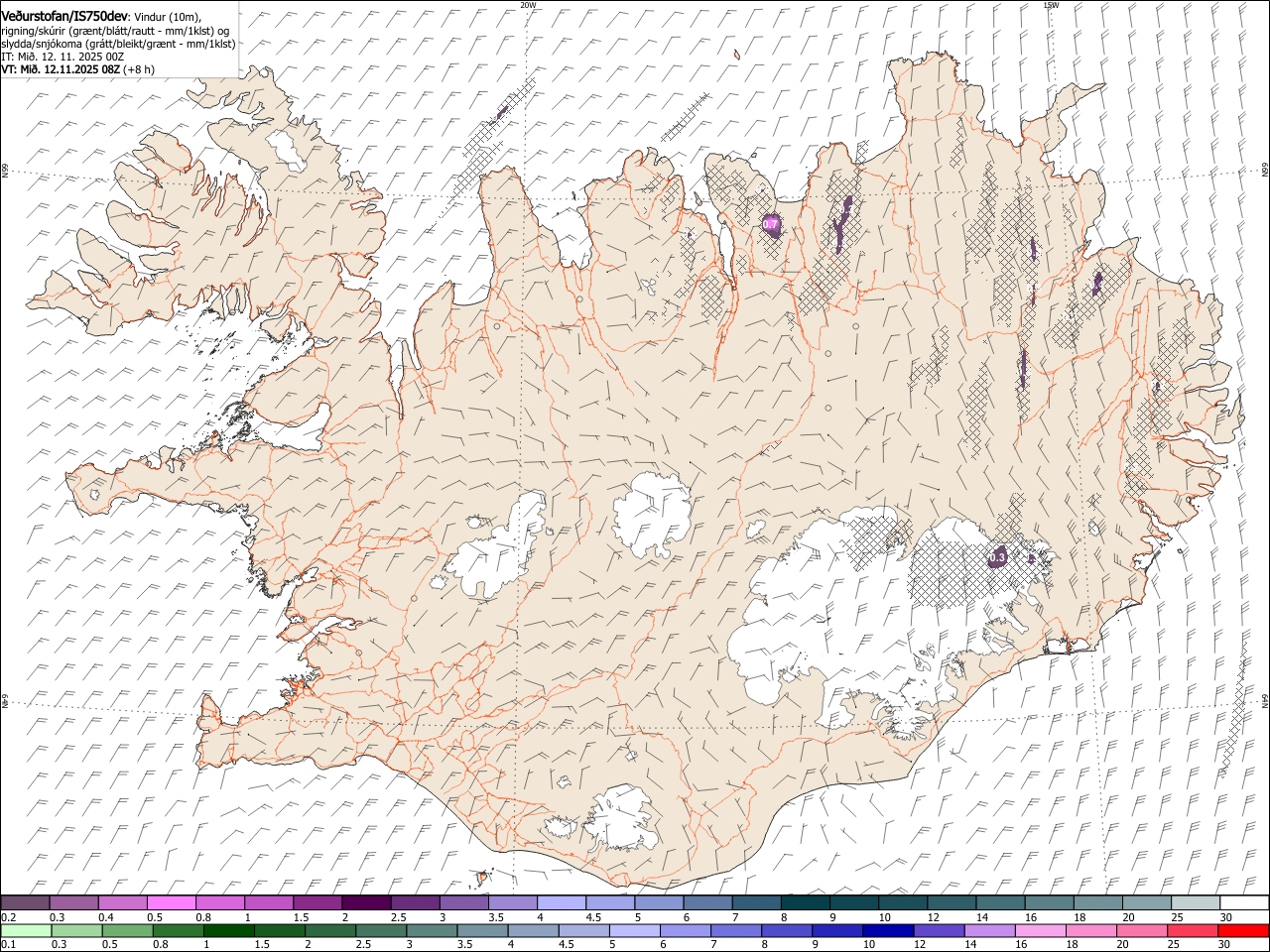Viewport: 1270px width, 952px height.
Task: Click the 'IT: Mið. 12. 11. 2025 00Z' line
Action: [x=63, y=57]
